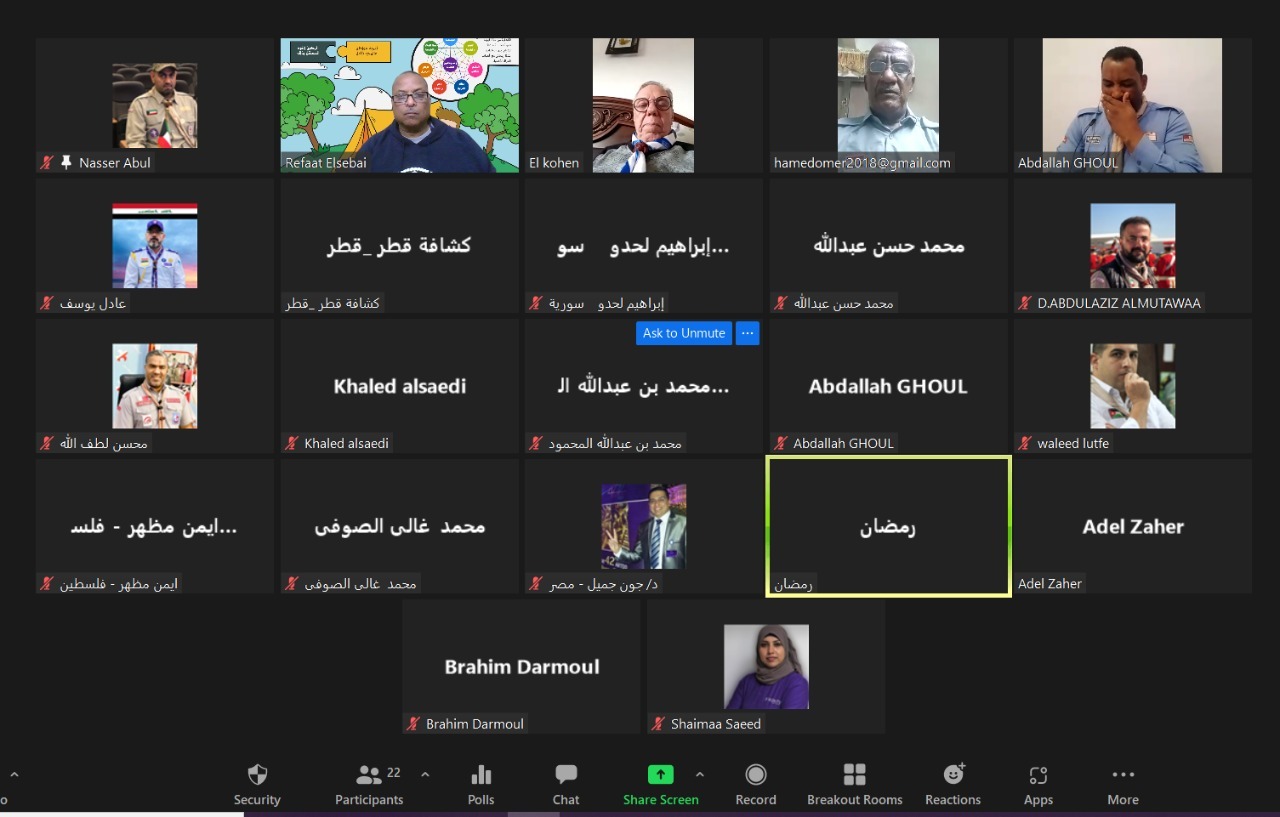Expand the Share Screen options caret

point(699,774)
